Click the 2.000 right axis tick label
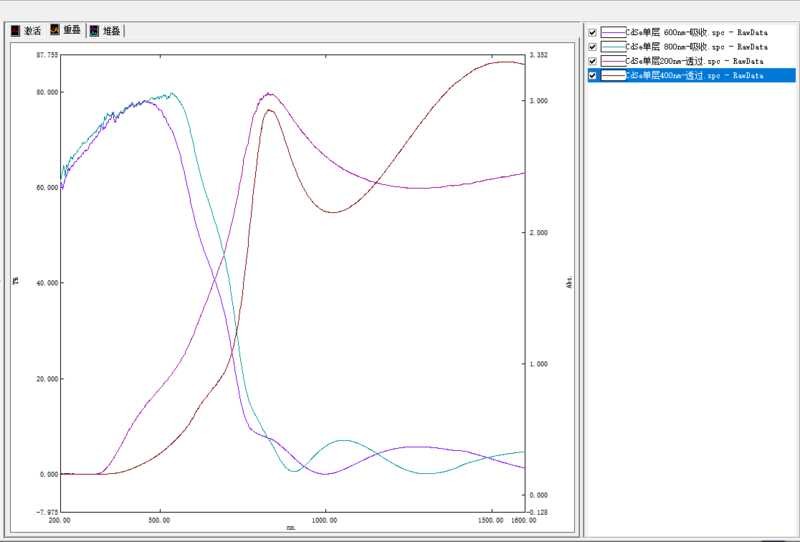Viewport: 800px width, 542px height. [539, 232]
